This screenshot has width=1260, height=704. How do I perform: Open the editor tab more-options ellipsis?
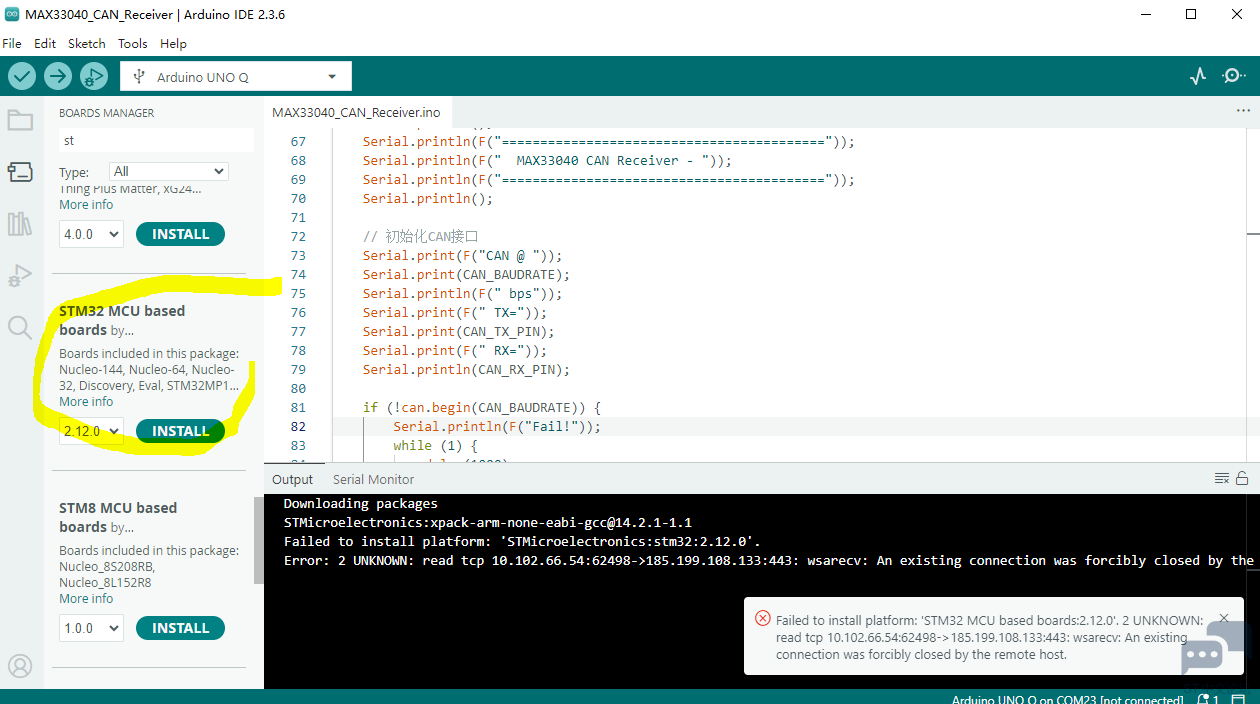[x=1243, y=112]
